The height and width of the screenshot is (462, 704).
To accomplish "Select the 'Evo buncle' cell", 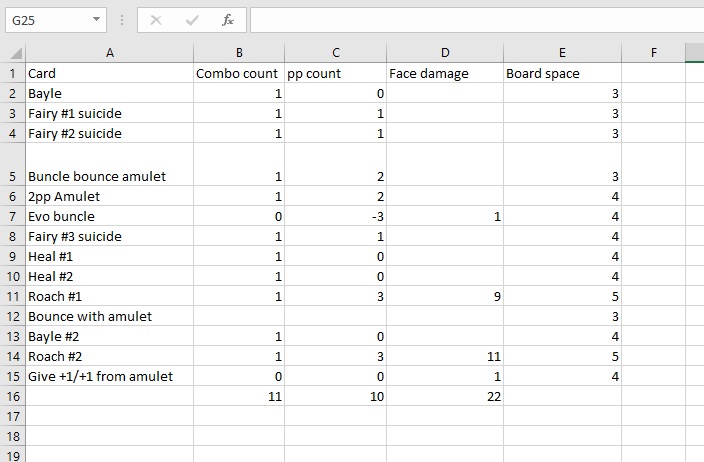I will coord(110,216).
